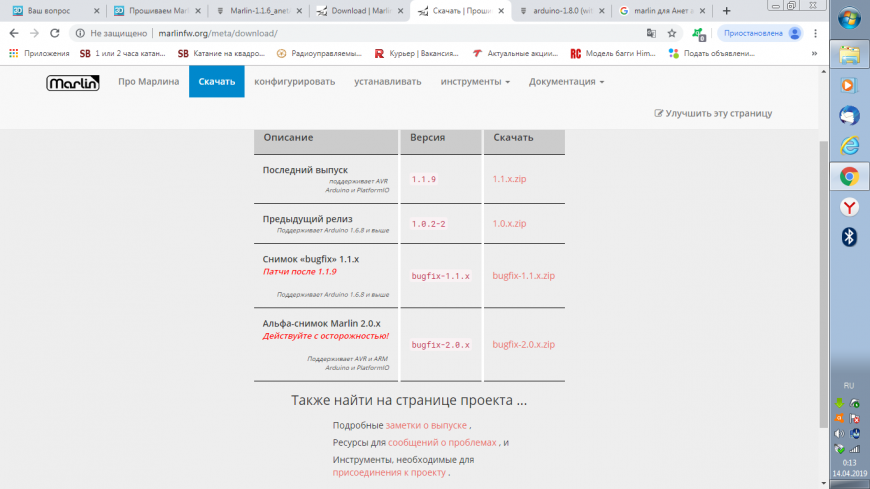
Task: Click the browser forward arrow
Action: coord(34,33)
